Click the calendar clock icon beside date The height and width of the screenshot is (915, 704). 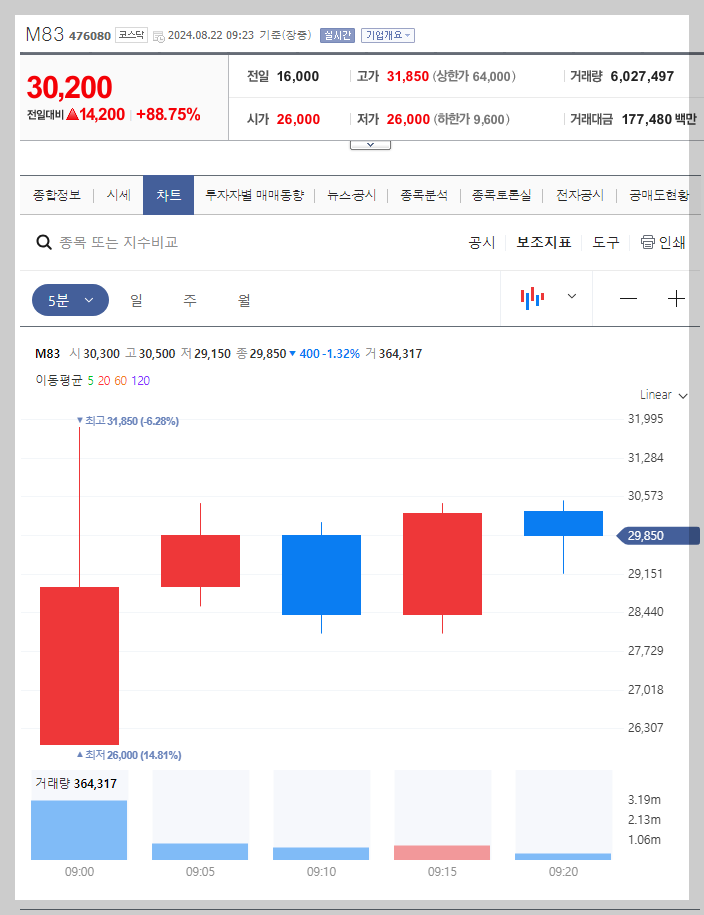[158, 36]
